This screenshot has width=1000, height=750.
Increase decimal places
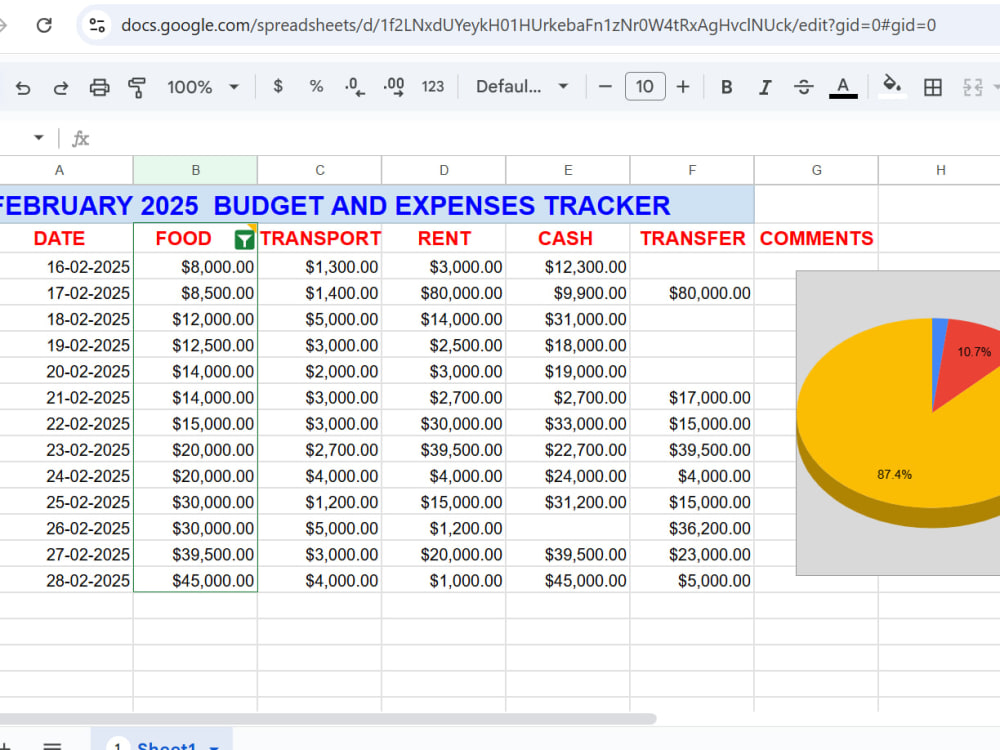pos(393,87)
